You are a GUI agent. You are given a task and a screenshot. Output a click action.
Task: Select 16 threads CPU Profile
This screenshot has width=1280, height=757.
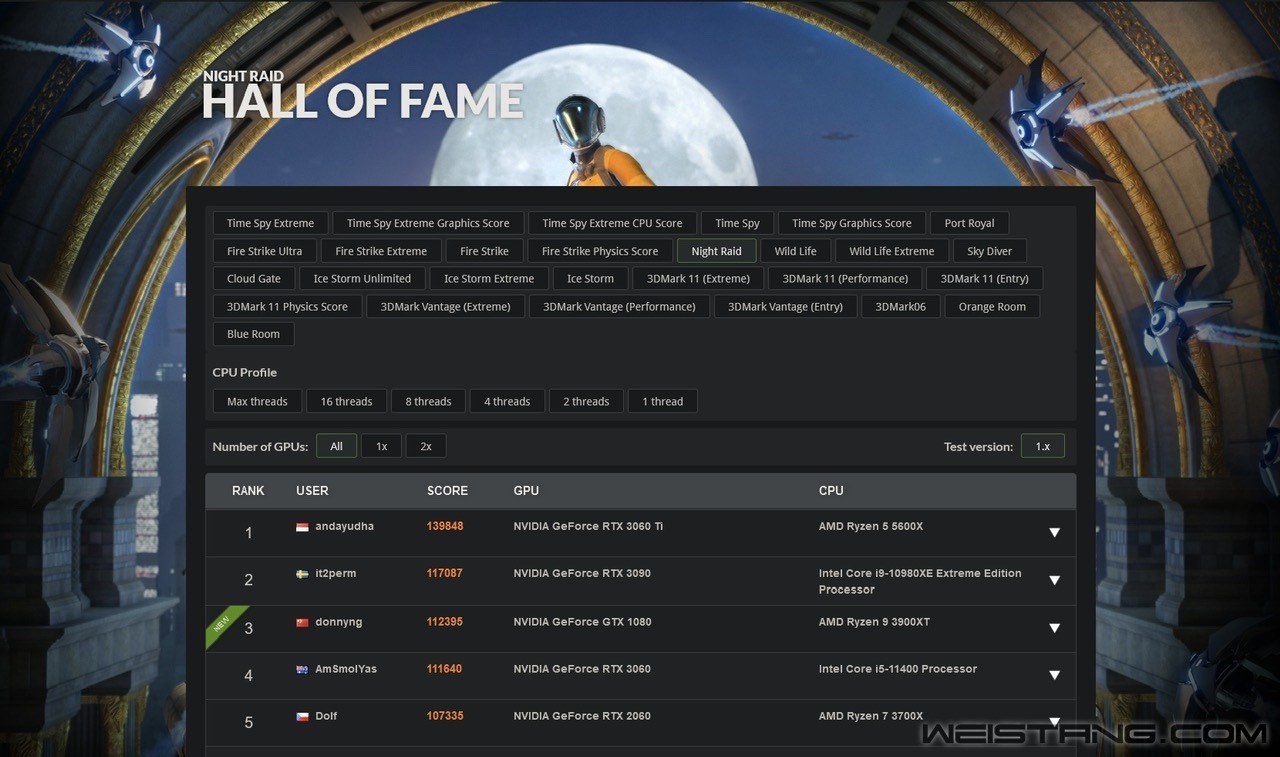click(346, 401)
